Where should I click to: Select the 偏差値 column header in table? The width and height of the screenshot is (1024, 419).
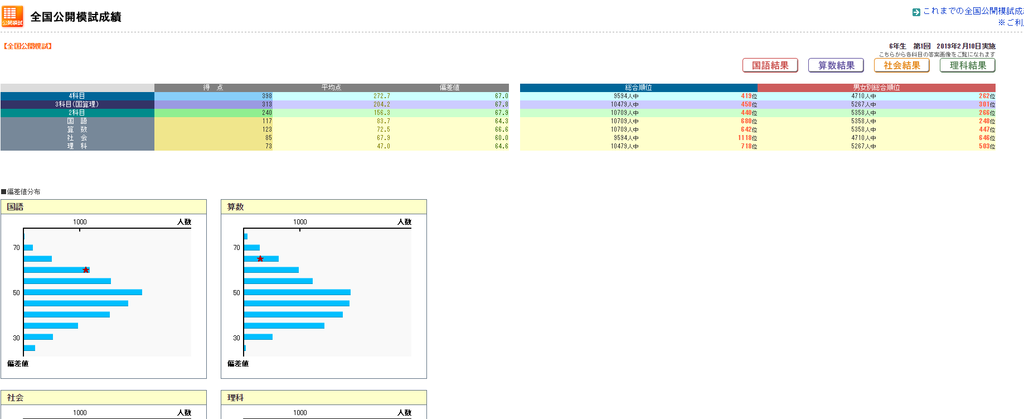pyautogui.click(x=450, y=87)
